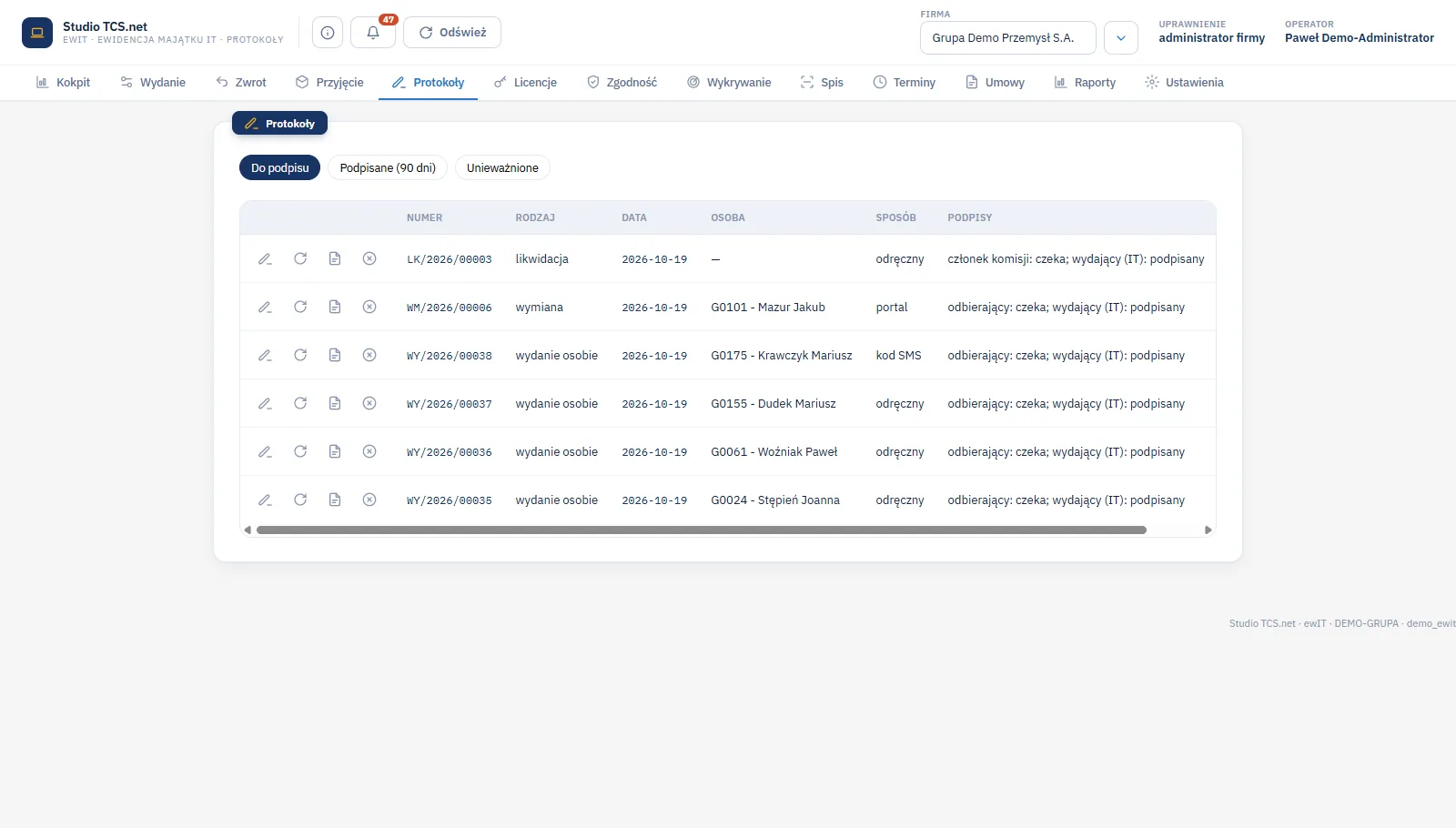Image resolution: width=1456 pixels, height=828 pixels.
Task: Click person G0101 - Mazur Jakub
Action: (x=768, y=308)
